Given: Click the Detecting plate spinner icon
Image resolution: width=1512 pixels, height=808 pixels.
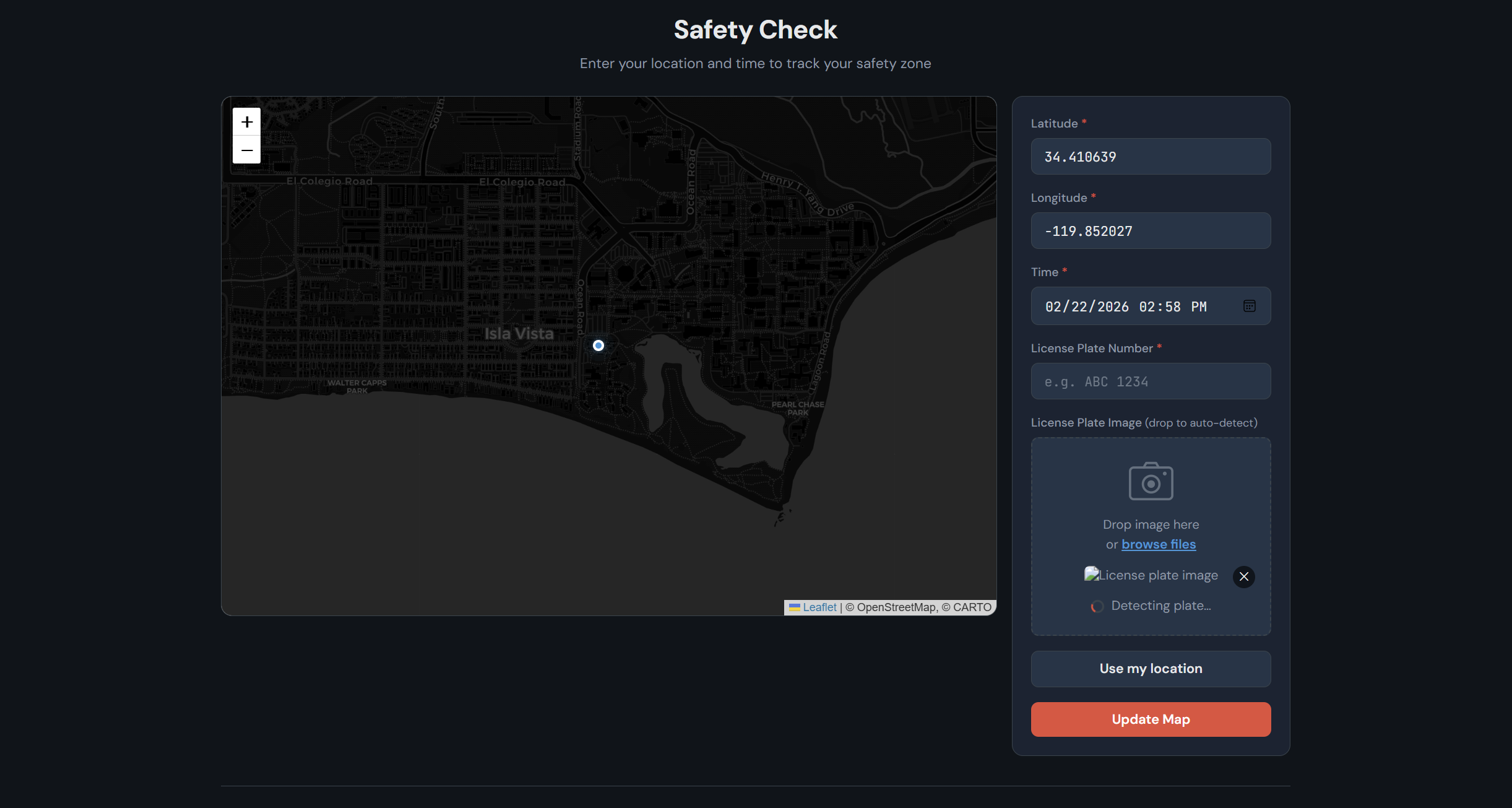Looking at the screenshot, I should [x=1097, y=606].
